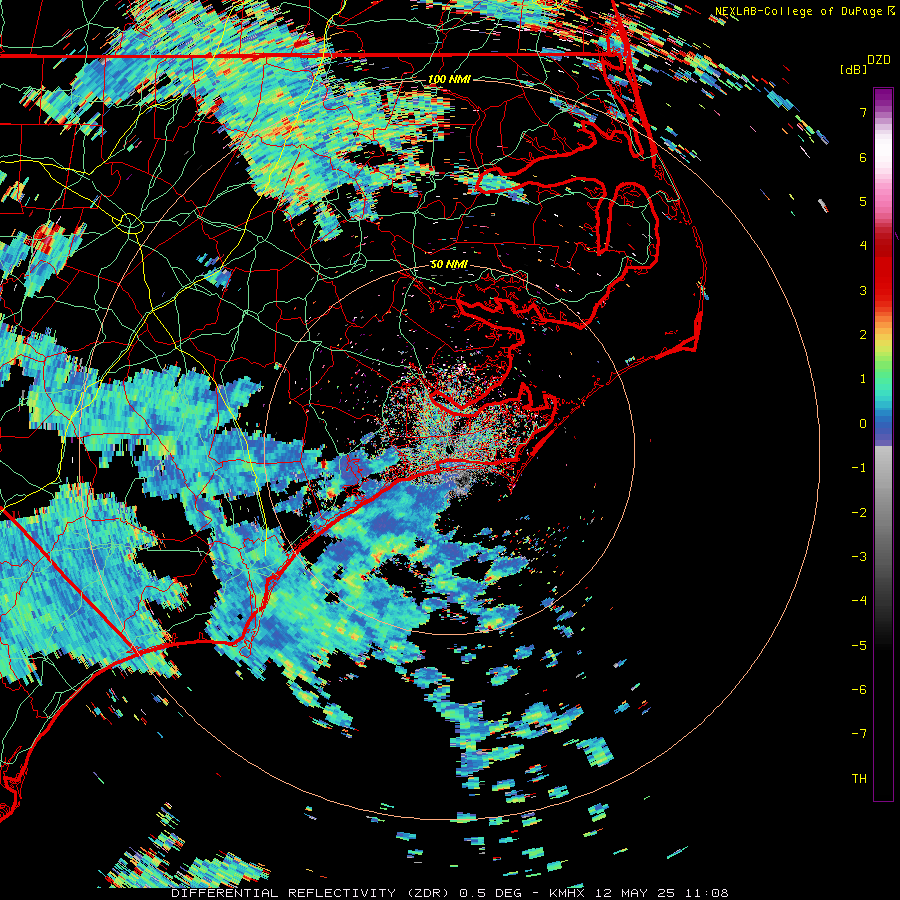Click the -6 value on the dB scale
The height and width of the screenshot is (900, 900).
click(859, 690)
